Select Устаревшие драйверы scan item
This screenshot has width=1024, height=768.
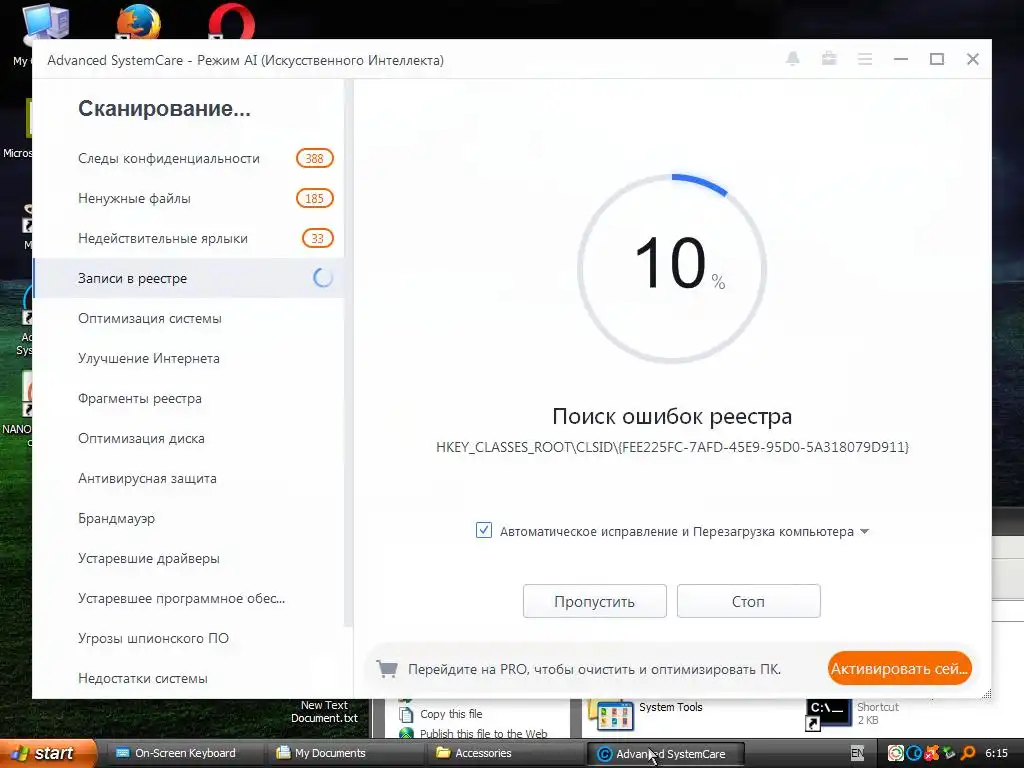[x=188, y=558]
